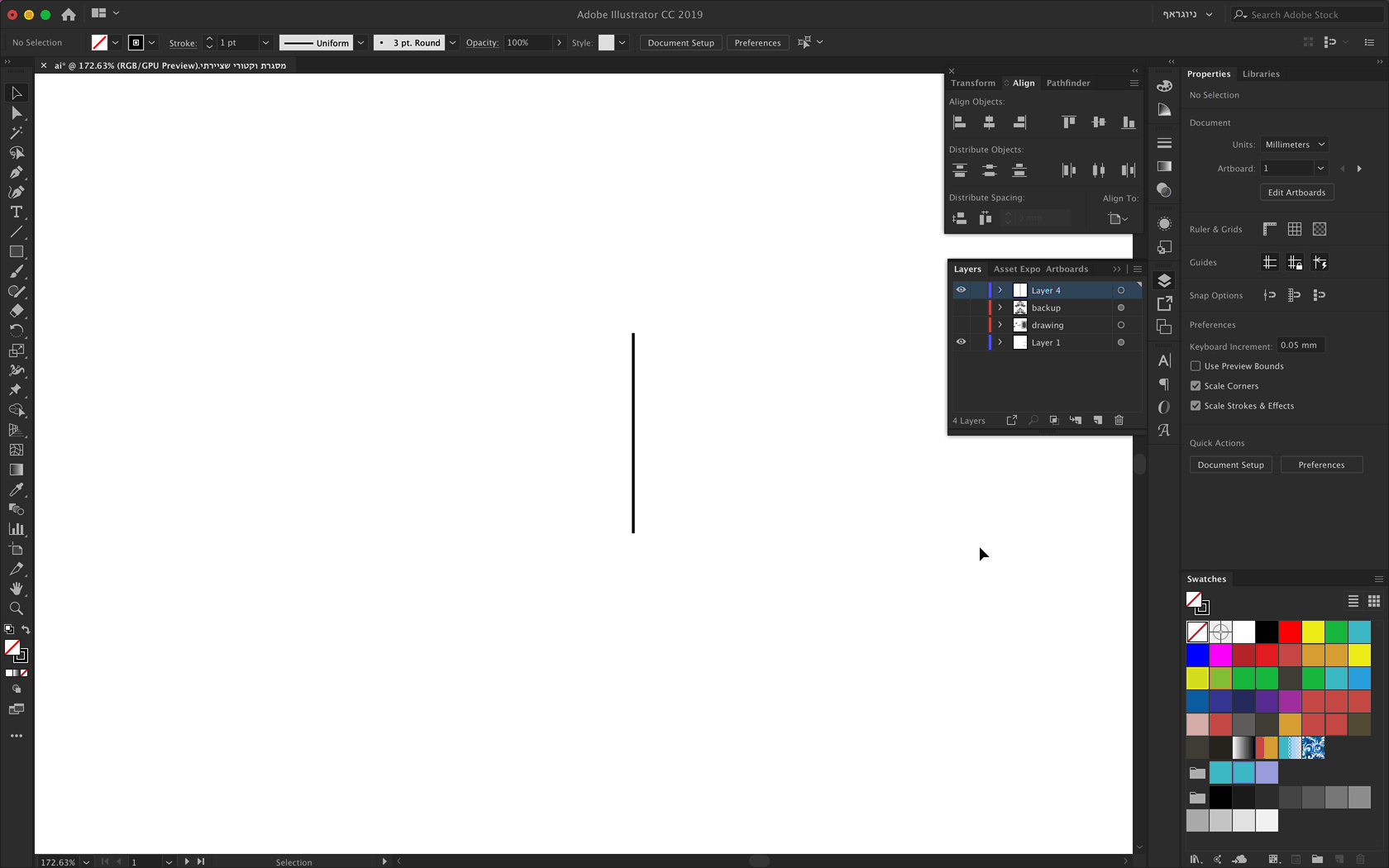Click the Keyboard Increment value field
Image resolution: width=1389 pixels, height=868 pixels.
coord(1300,346)
